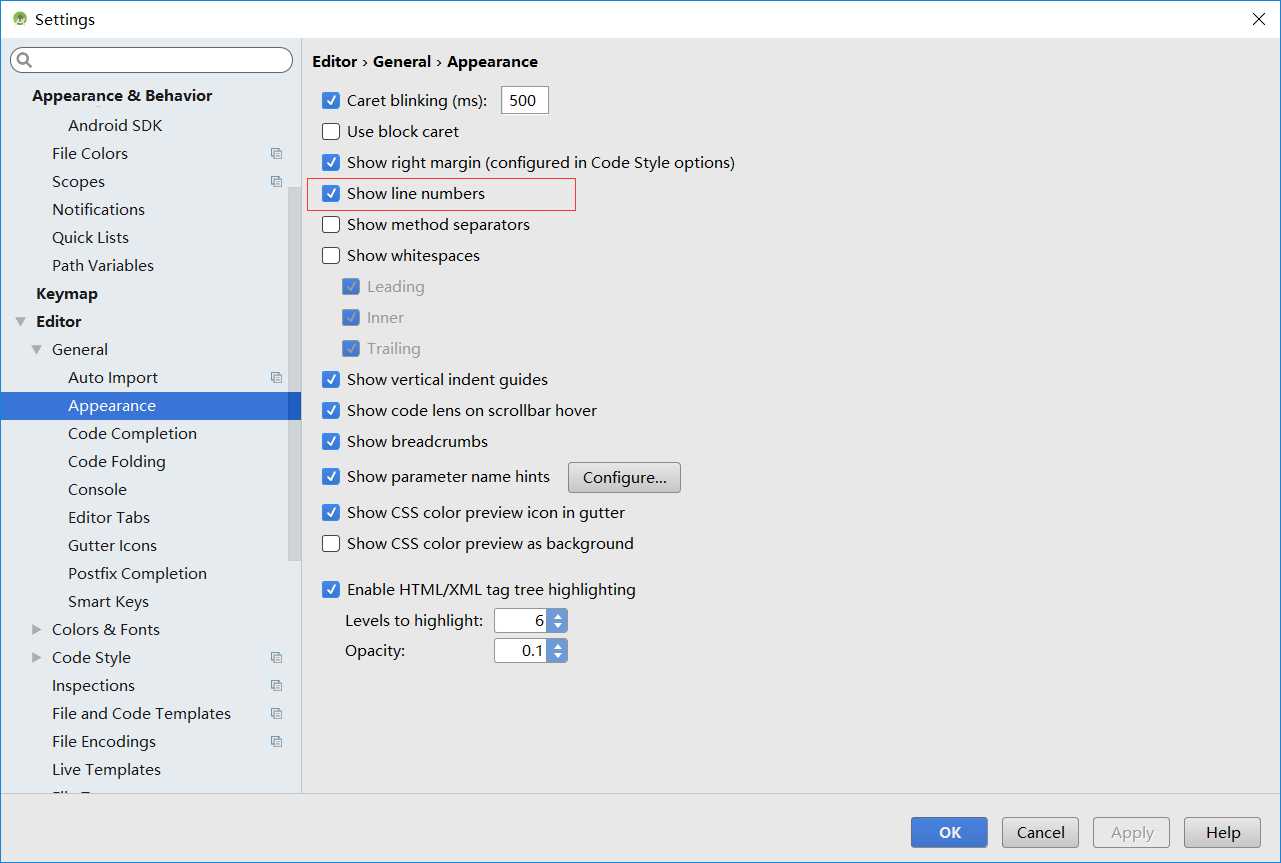Open Notifications settings page
The height and width of the screenshot is (863, 1281).
pos(98,210)
